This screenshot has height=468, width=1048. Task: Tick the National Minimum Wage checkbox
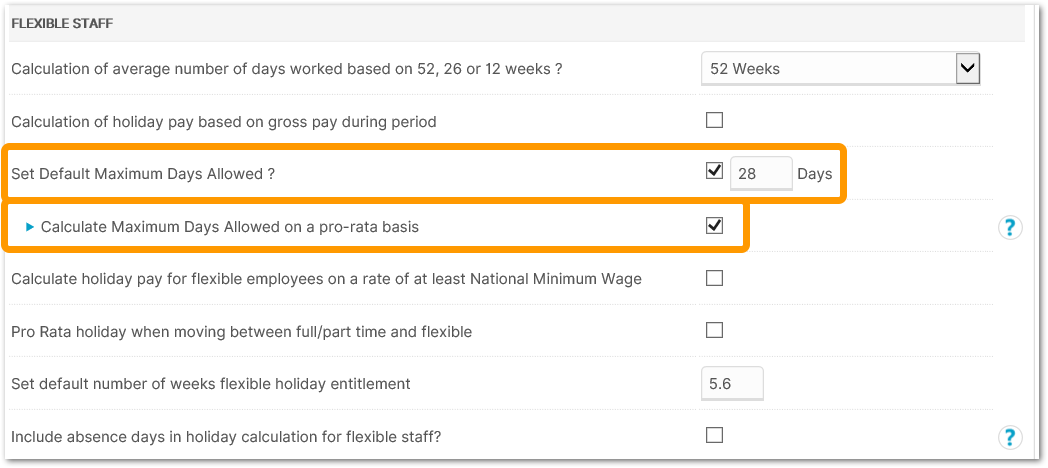(x=714, y=278)
